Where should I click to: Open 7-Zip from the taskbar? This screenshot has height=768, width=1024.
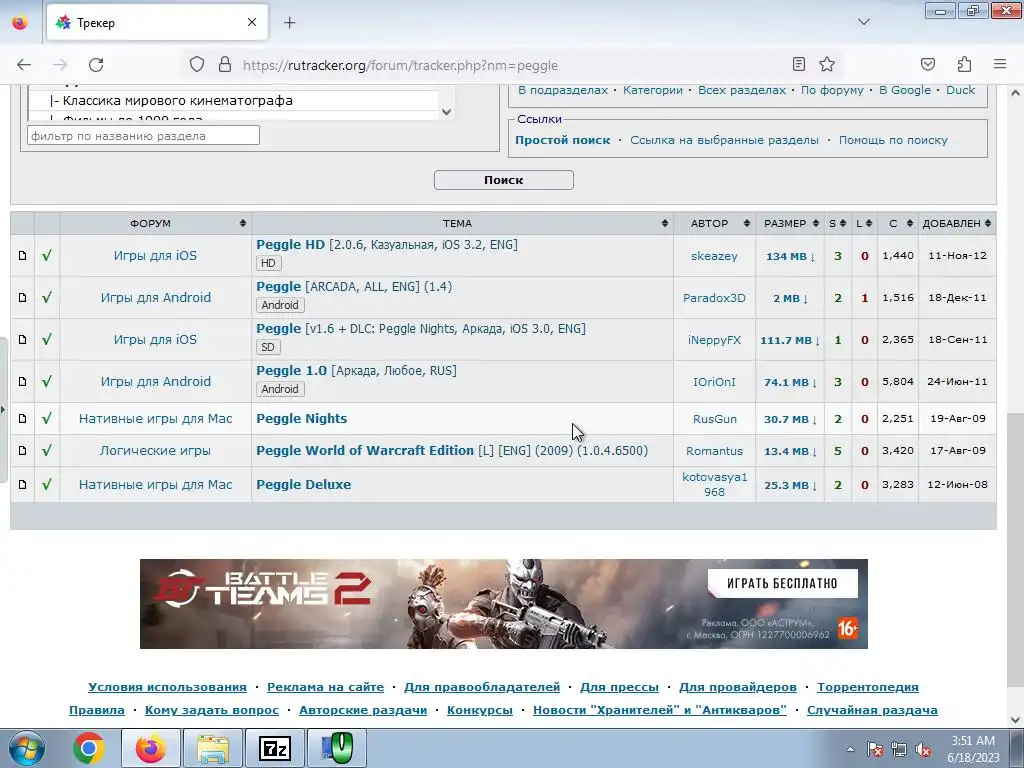[x=274, y=748]
